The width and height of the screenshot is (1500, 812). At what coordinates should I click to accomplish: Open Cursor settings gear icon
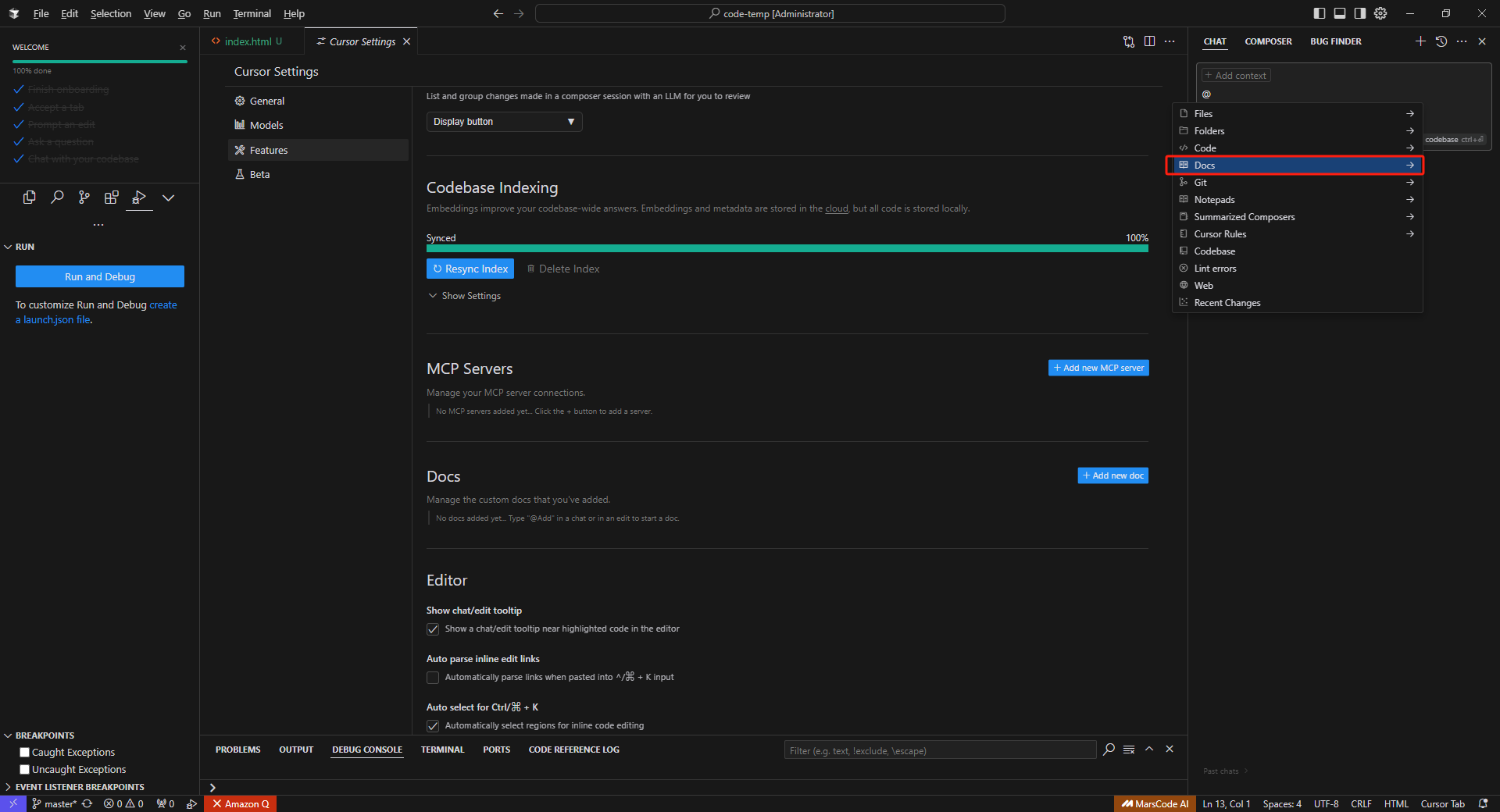(x=1380, y=13)
